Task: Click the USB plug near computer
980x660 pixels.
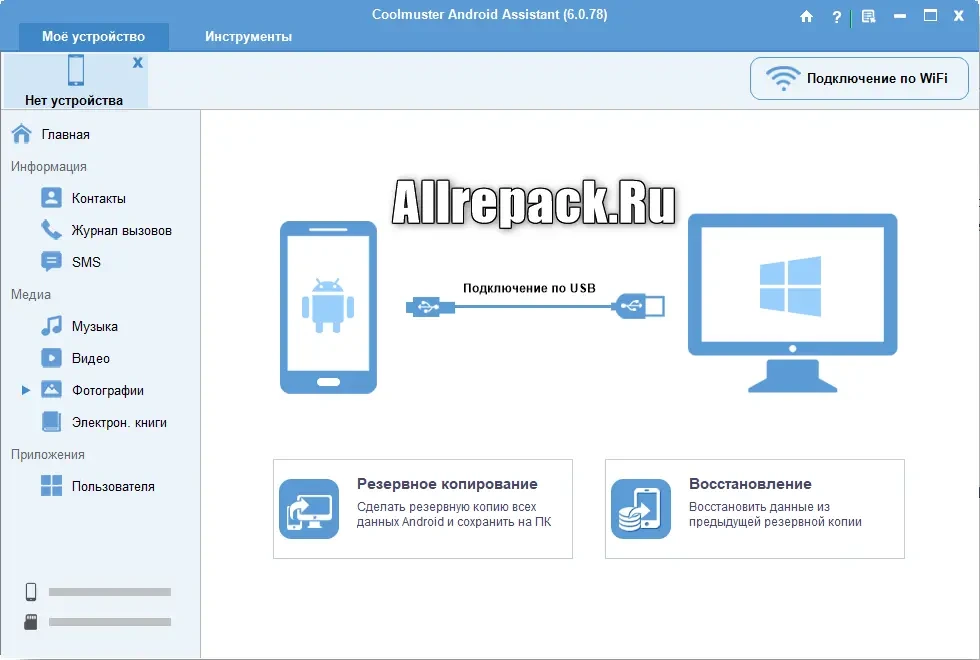Action: 638,306
